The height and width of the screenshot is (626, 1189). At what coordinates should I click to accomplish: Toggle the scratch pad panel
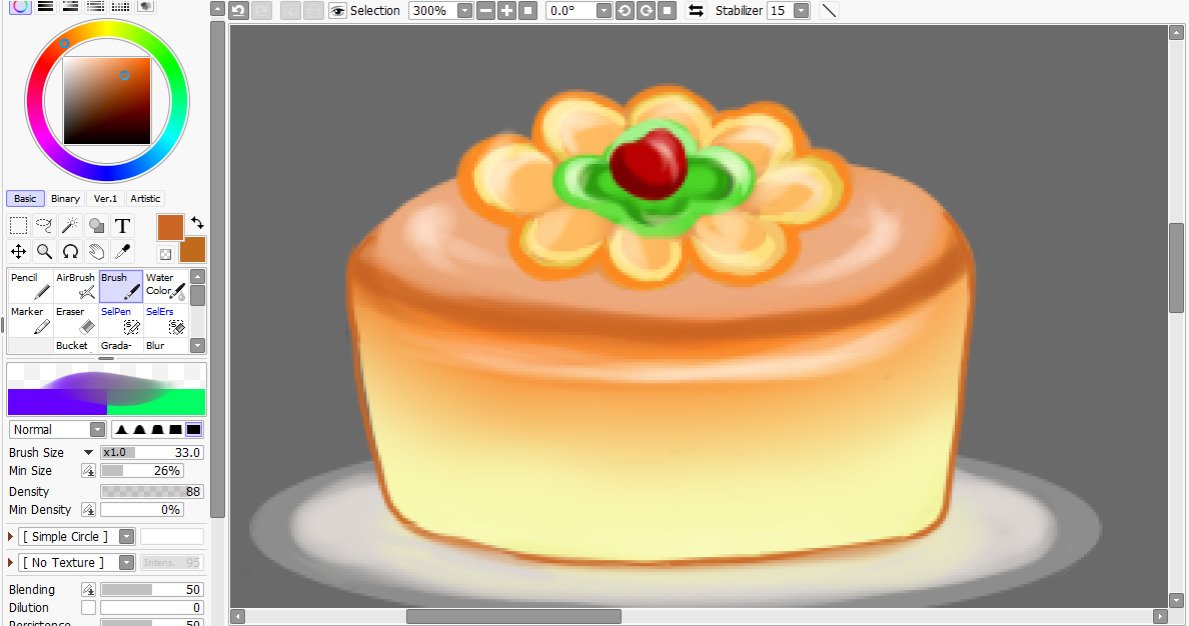pyautogui.click(x=146, y=7)
